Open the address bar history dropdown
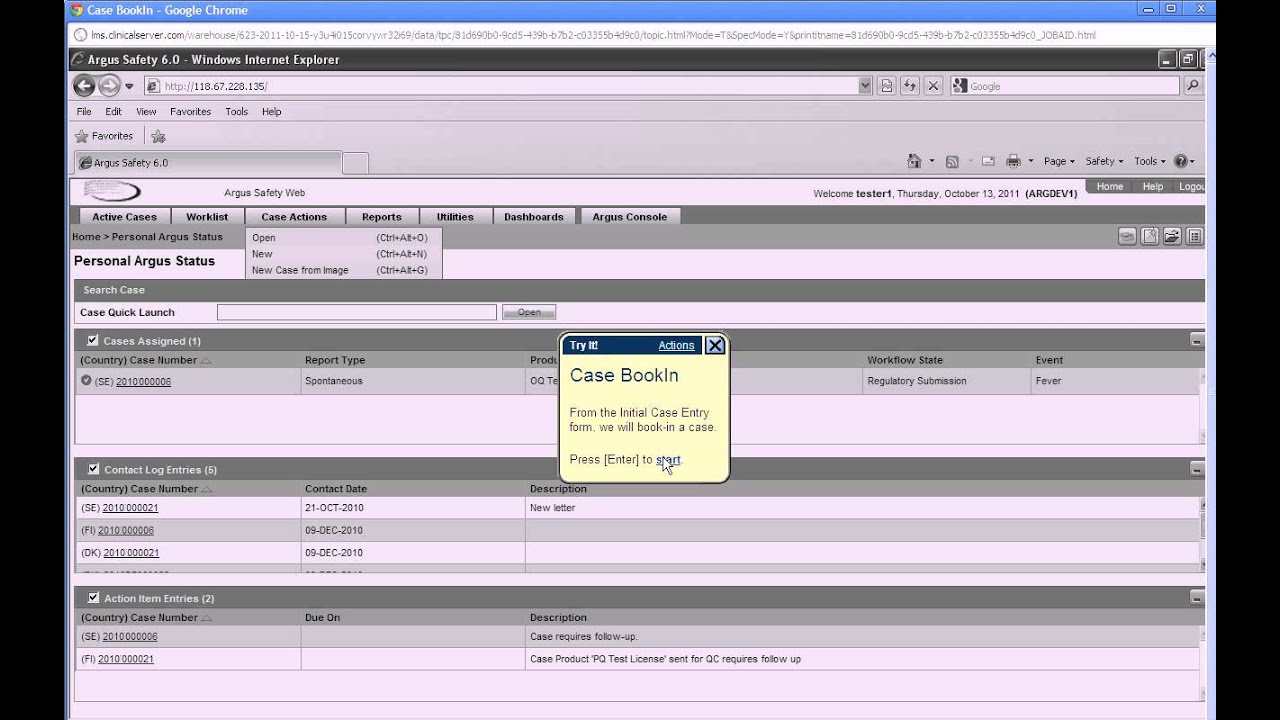The height and width of the screenshot is (720, 1280). pos(865,86)
